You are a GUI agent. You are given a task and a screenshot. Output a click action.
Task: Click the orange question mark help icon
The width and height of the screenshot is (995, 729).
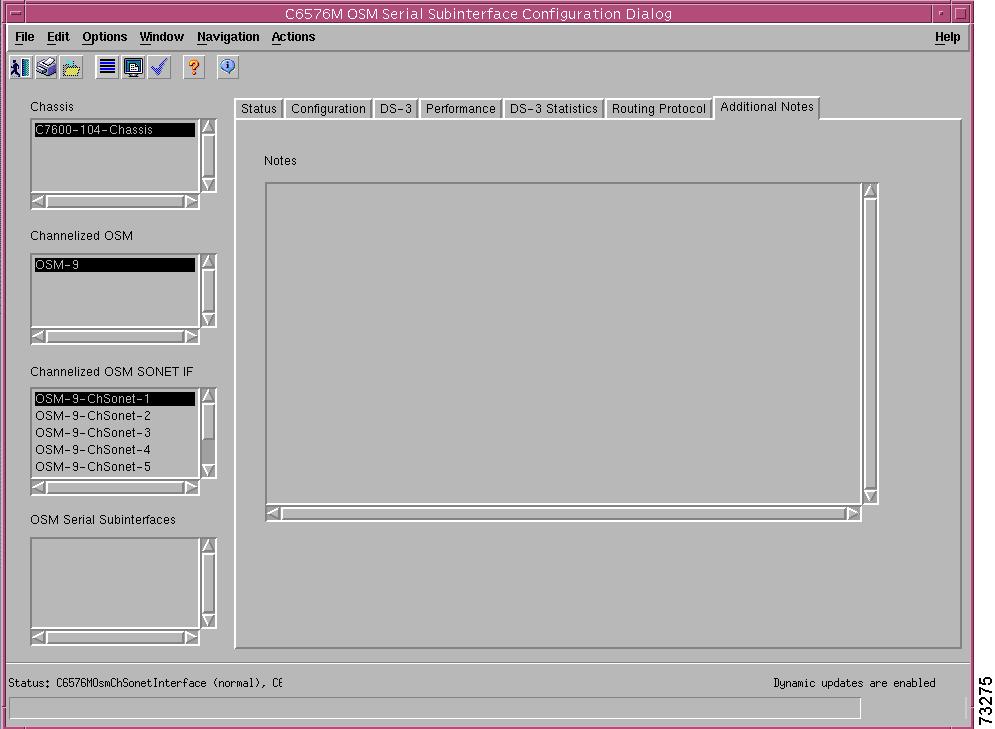pyautogui.click(x=194, y=67)
